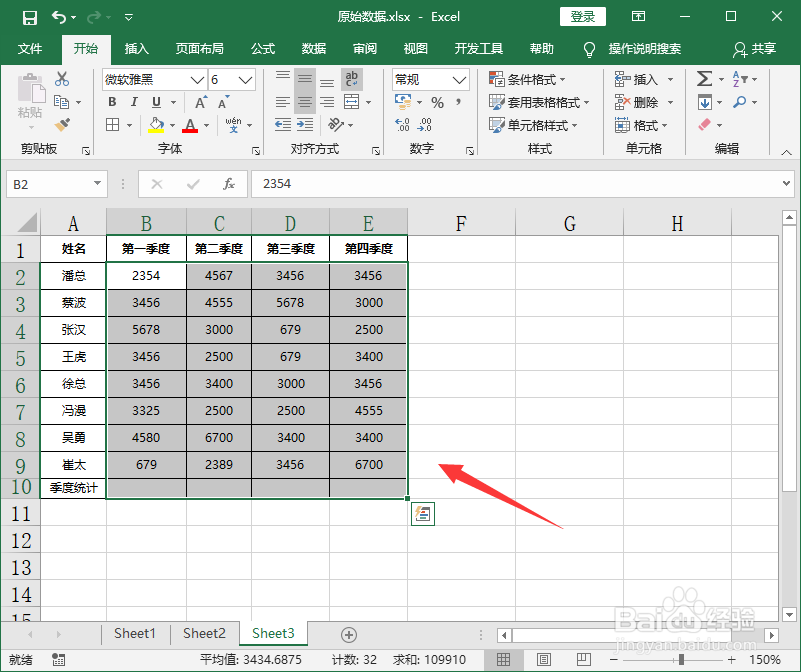Click the Fill down icon

point(705,102)
